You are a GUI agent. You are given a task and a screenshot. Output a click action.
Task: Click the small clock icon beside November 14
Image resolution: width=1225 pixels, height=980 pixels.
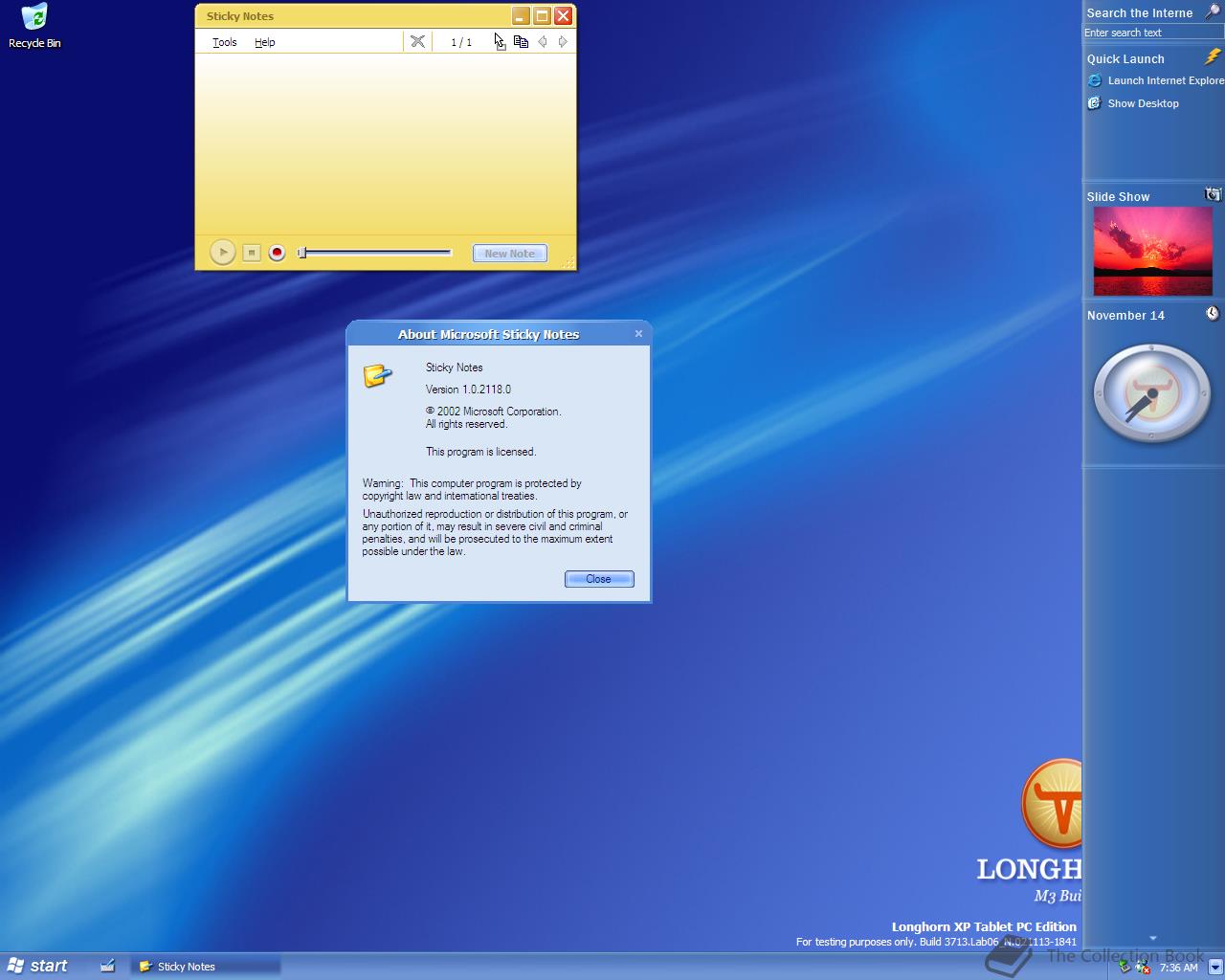(x=1213, y=313)
